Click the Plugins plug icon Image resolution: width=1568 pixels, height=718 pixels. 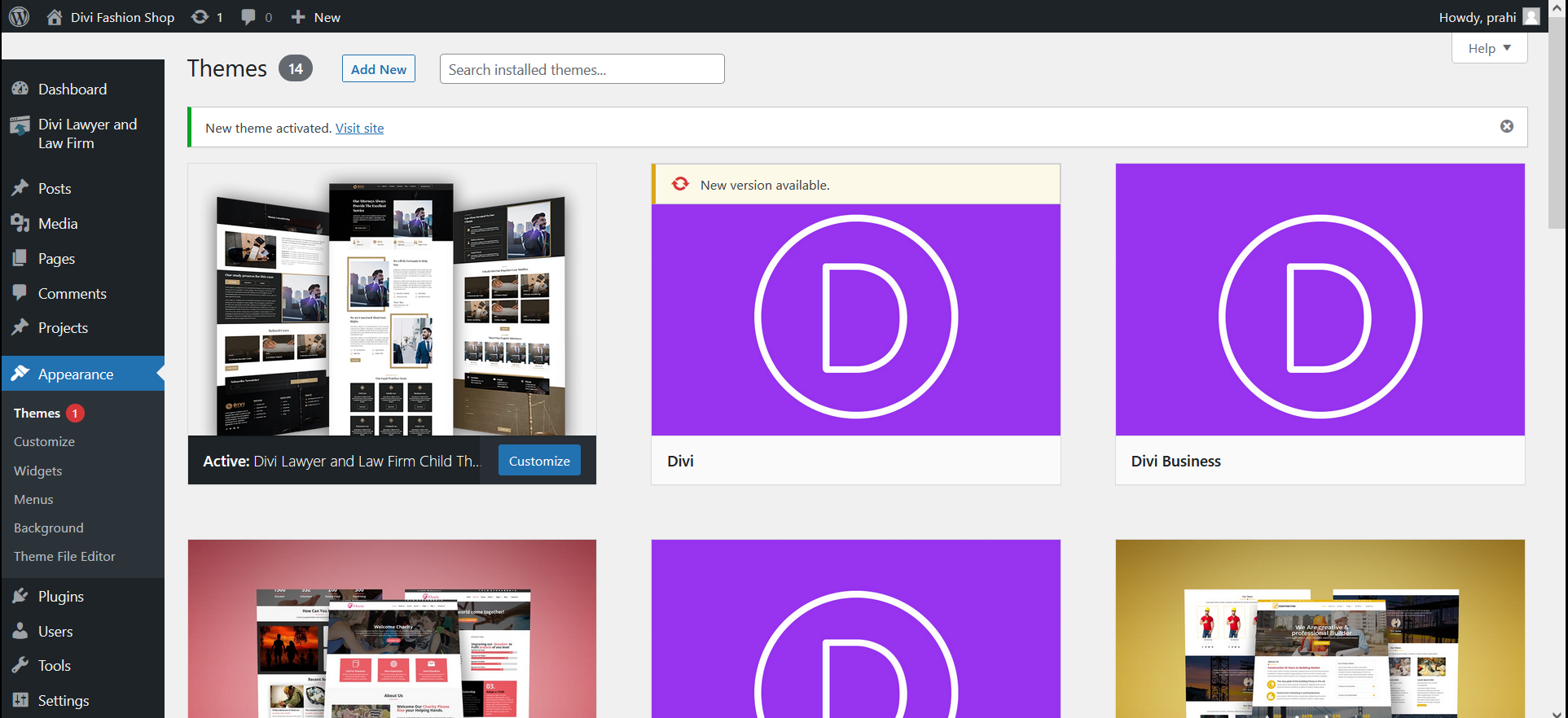20,596
